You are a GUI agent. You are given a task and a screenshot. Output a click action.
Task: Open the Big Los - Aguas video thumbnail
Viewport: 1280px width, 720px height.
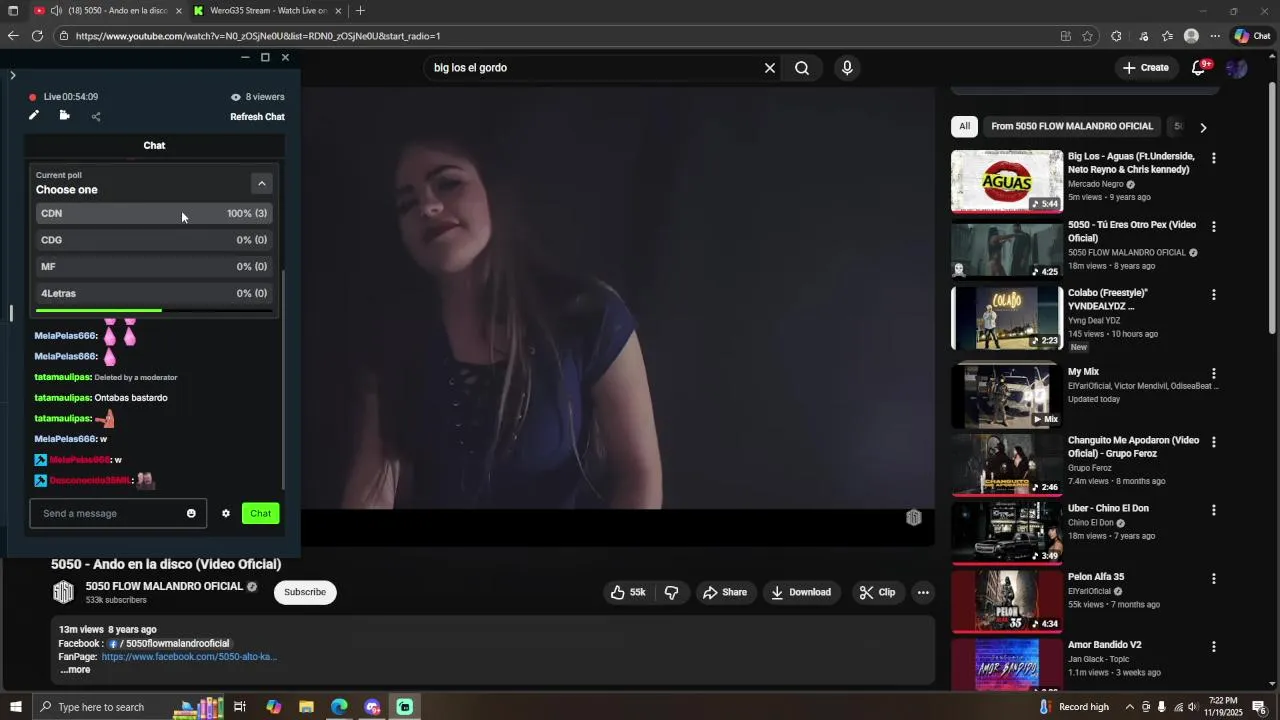point(1007,181)
